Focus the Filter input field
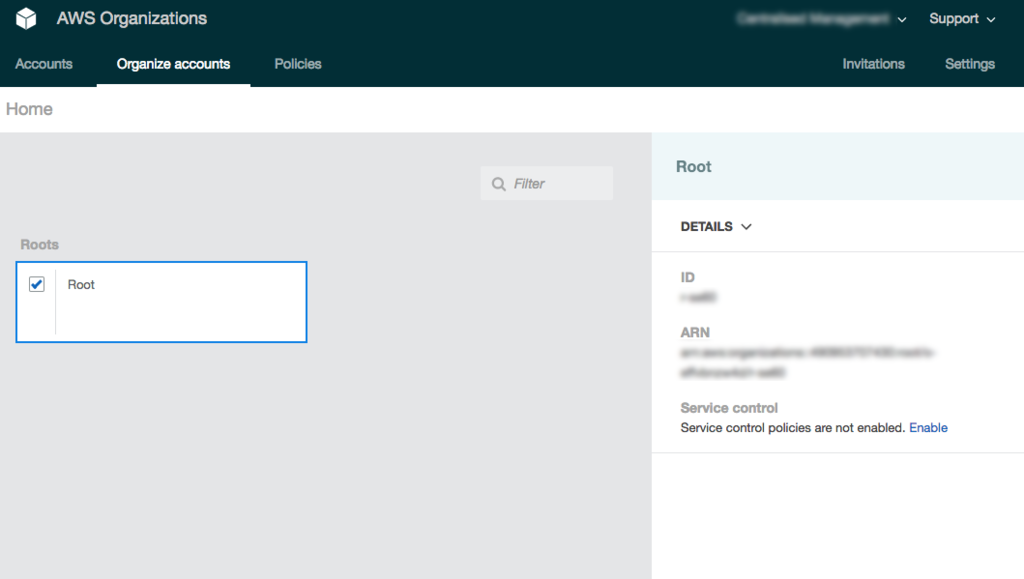The width and height of the screenshot is (1024, 579). tap(547, 183)
